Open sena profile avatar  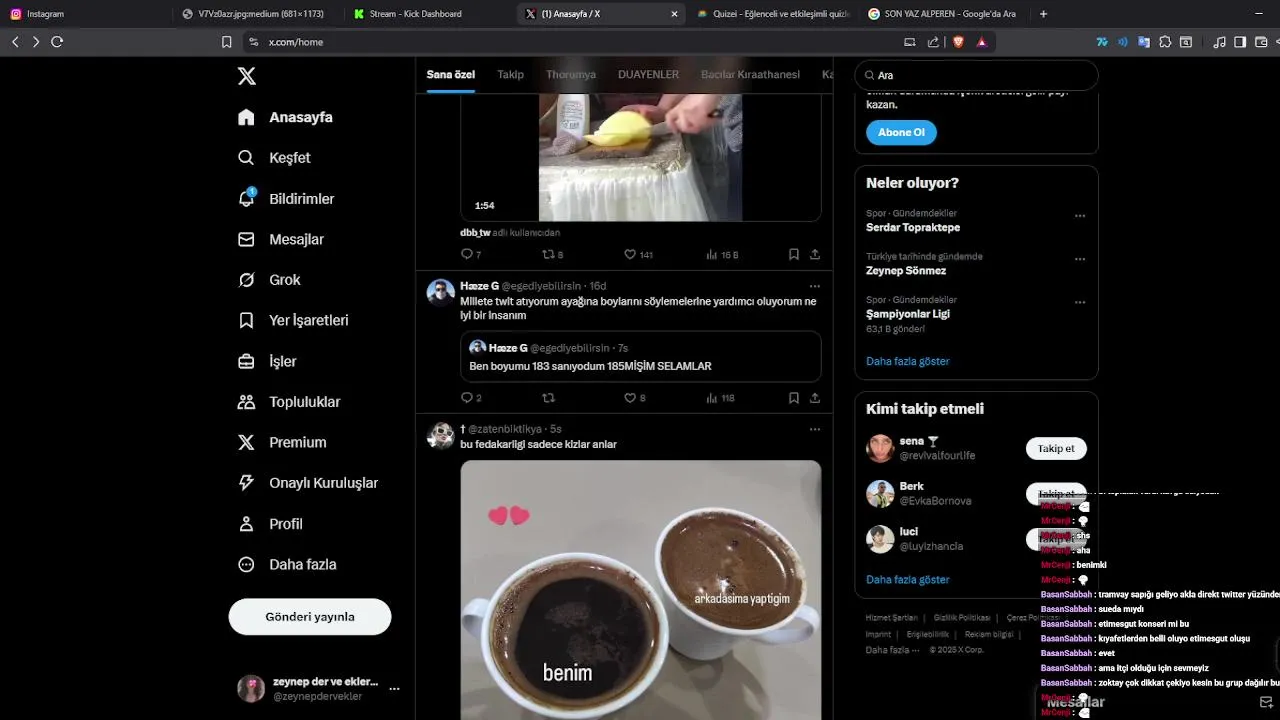coord(880,448)
